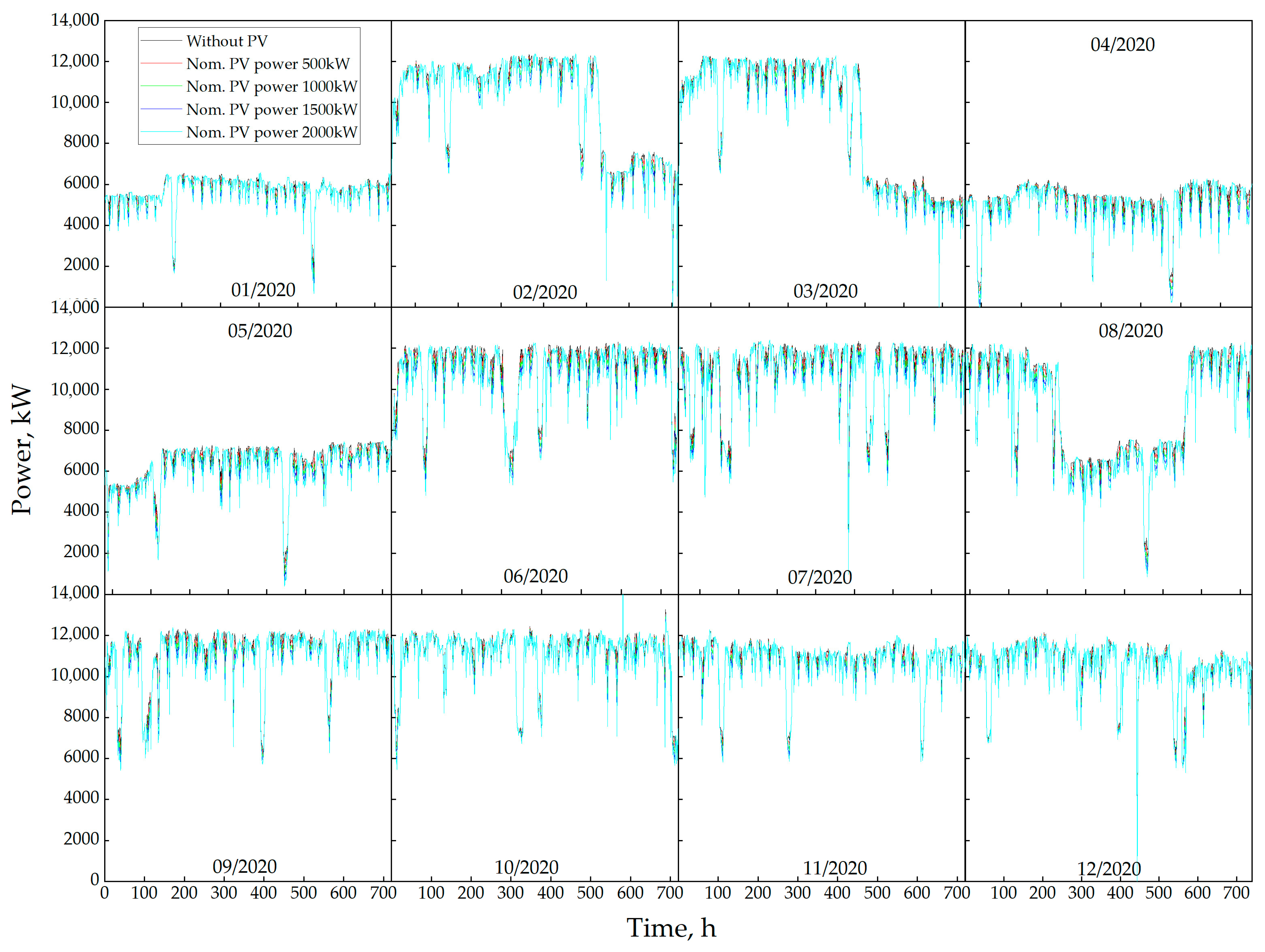
Task: Click the 03/2020 panel label
Action: (x=825, y=292)
